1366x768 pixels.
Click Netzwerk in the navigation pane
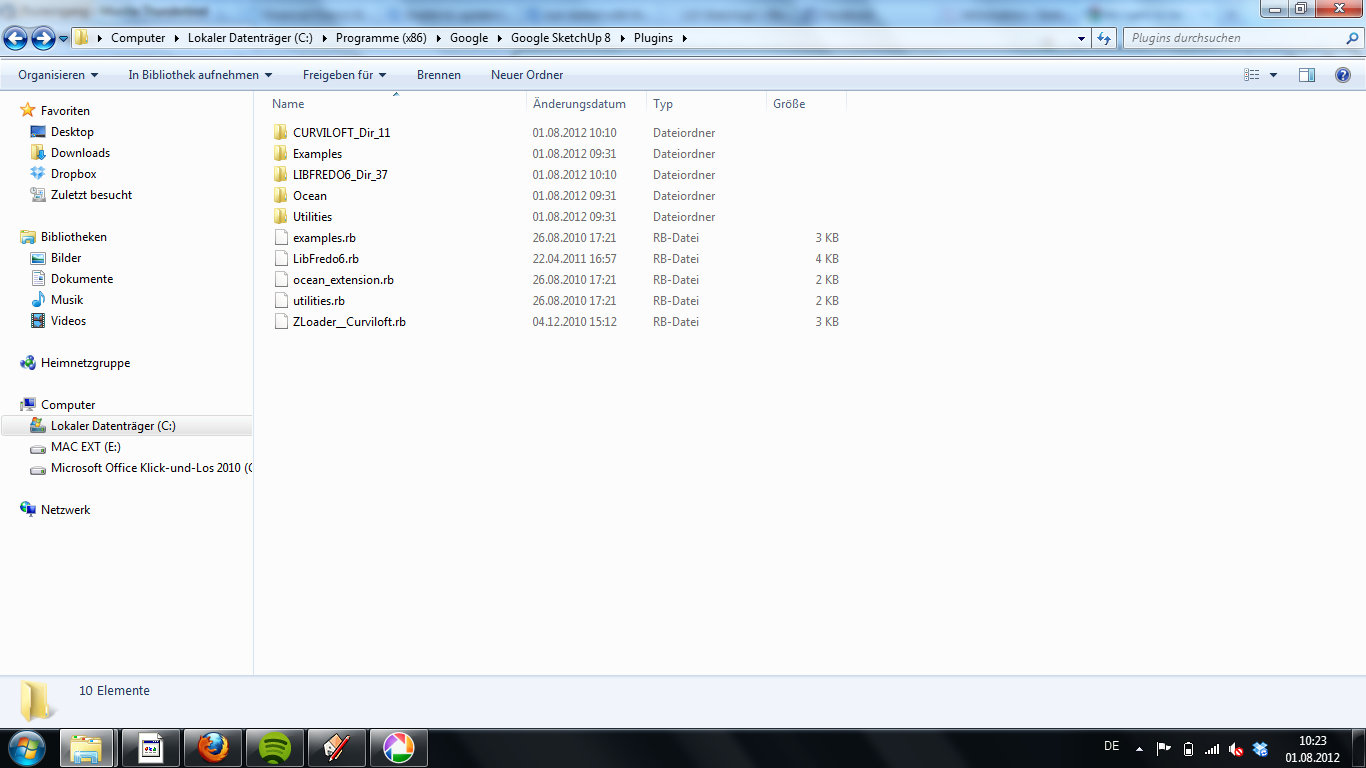65,510
